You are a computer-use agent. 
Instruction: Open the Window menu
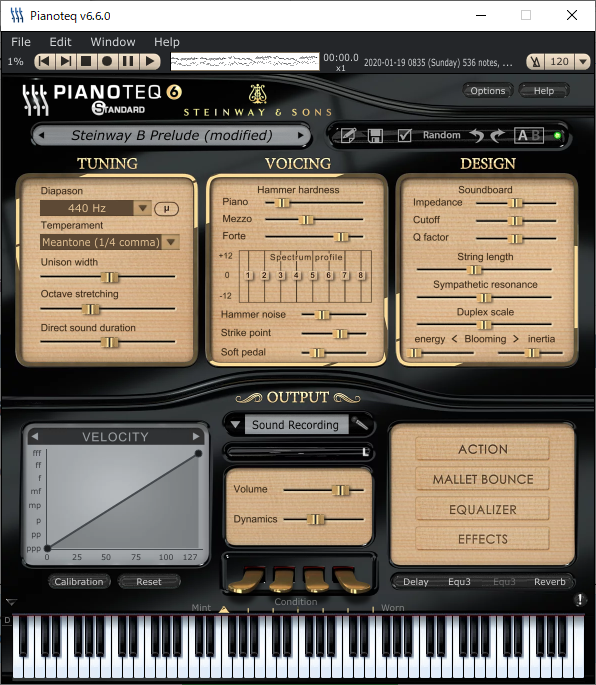pos(113,42)
